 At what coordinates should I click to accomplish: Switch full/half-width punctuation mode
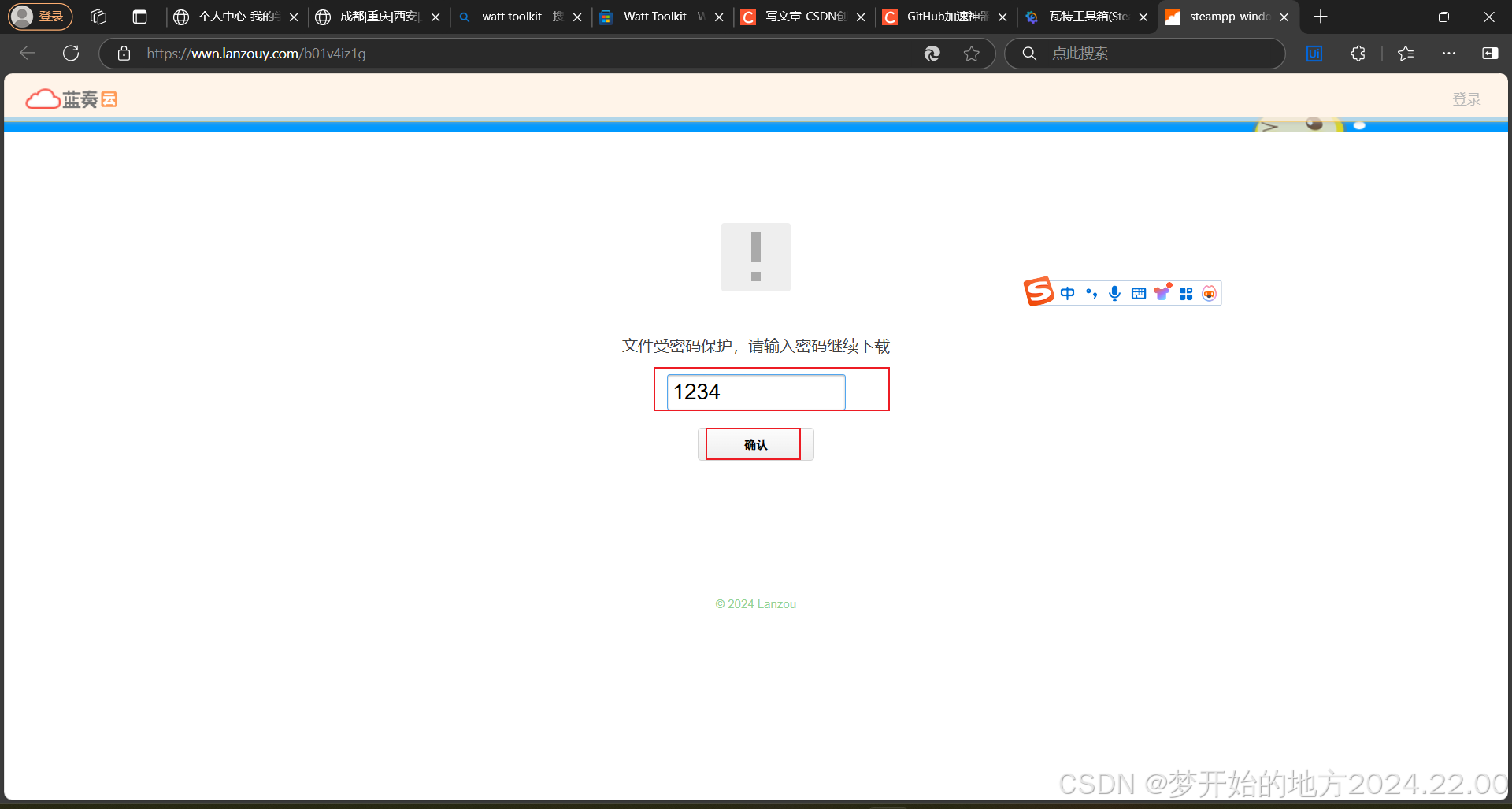tap(1091, 292)
